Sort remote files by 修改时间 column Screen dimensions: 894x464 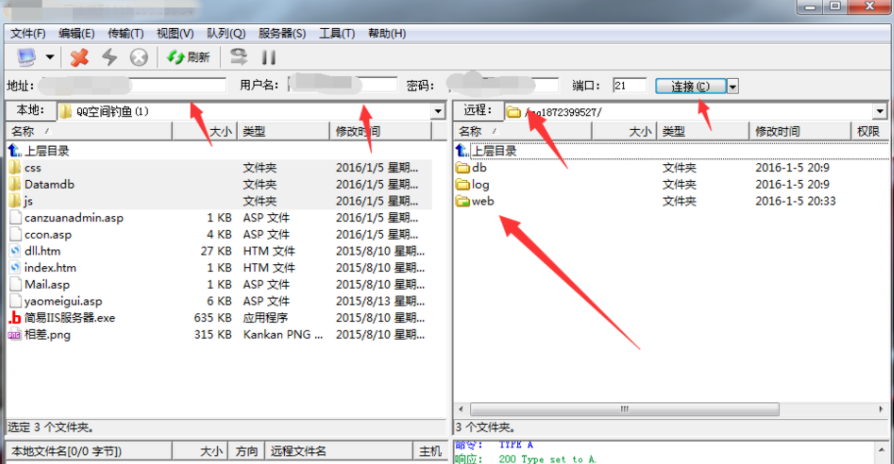[x=799, y=132]
